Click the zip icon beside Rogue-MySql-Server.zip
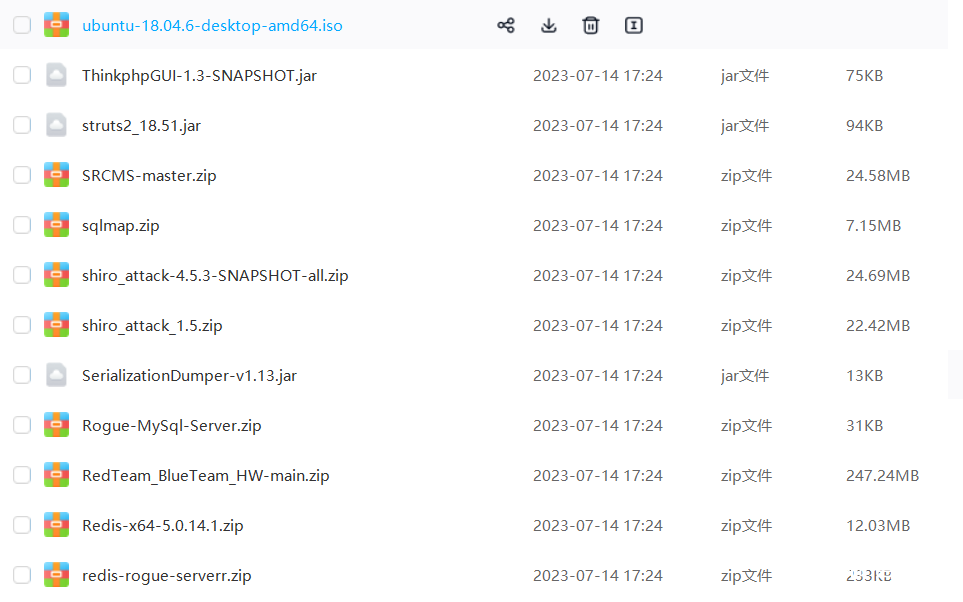Image resolution: width=963 pixels, height=602 pixels. 57,425
